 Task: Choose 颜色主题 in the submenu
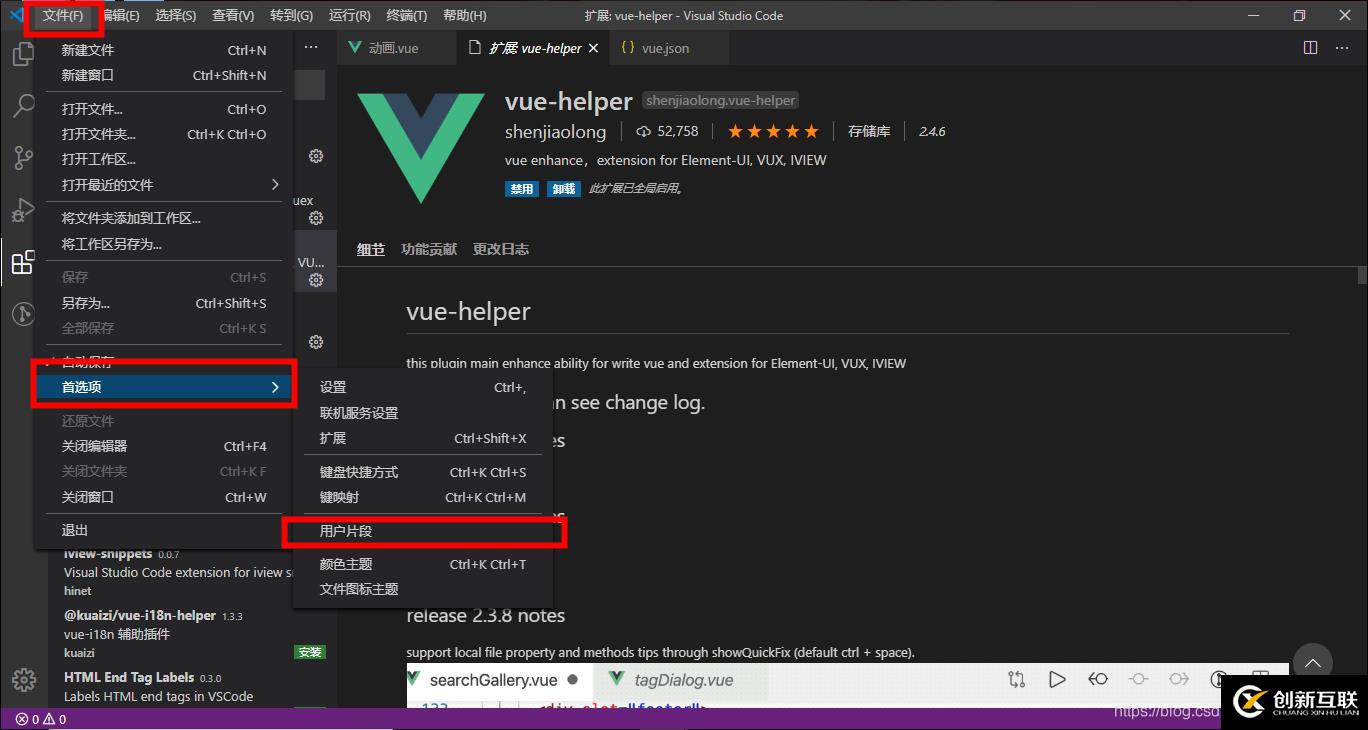[423, 564]
